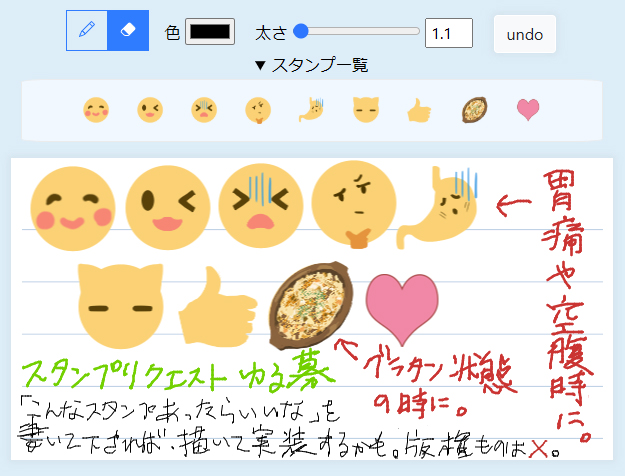Click the red 胃痛や空腹時に vertical text

coord(566,307)
